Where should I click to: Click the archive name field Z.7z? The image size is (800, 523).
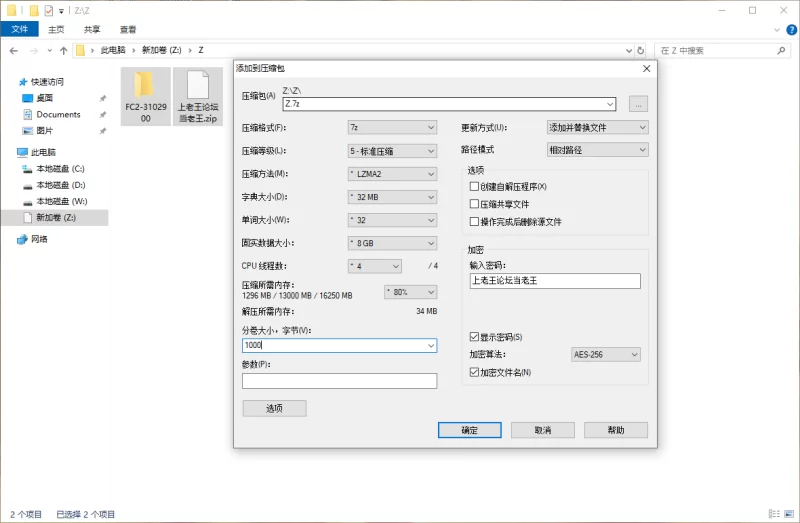pyautogui.click(x=449, y=104)
